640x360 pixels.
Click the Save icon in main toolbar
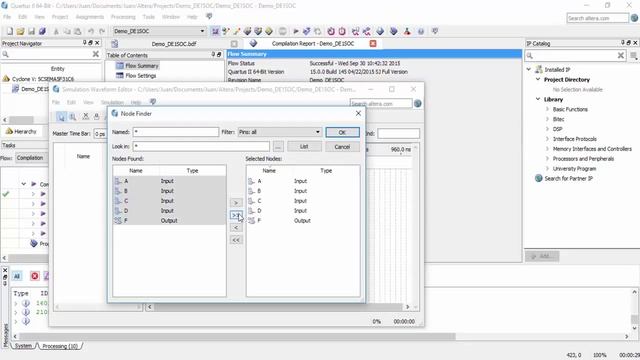click(x=31, y=31)
